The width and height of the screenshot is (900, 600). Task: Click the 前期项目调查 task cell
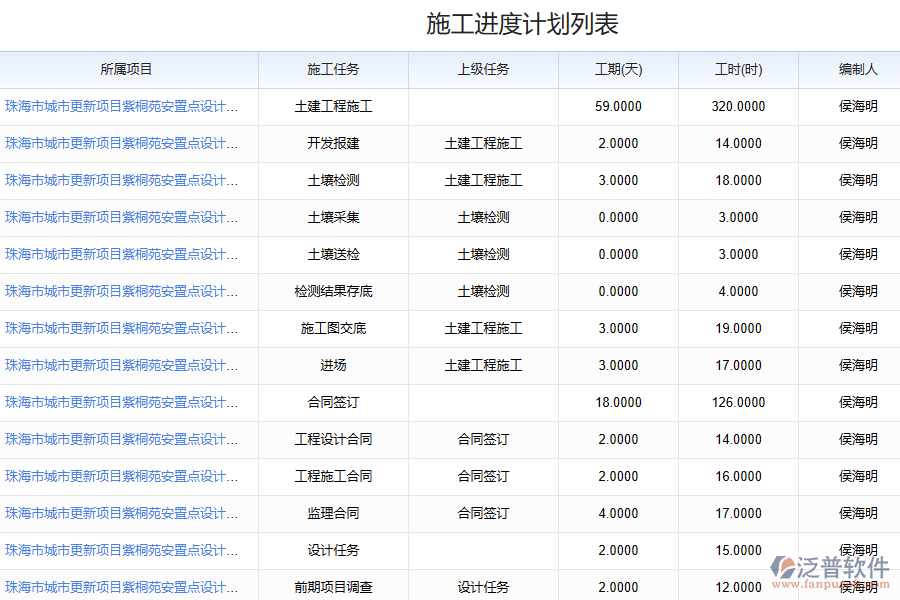[333, 588]
